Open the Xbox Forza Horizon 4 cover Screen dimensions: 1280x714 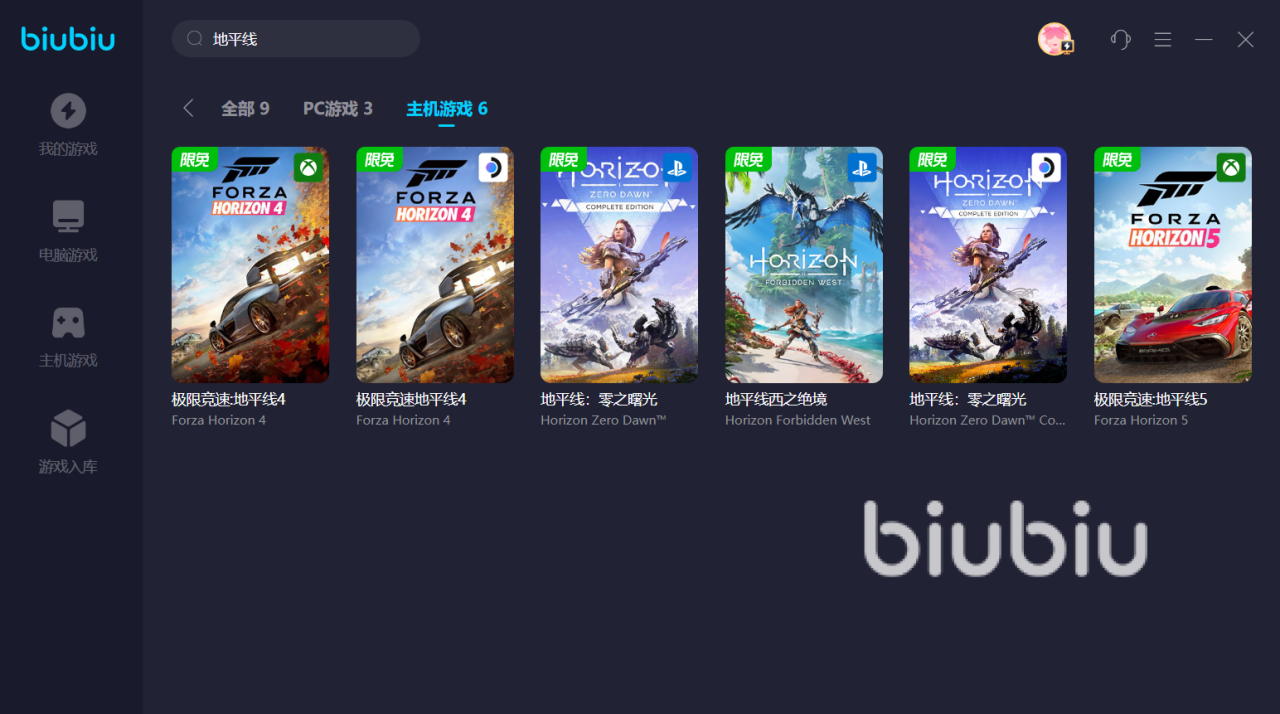coord(250,265)
